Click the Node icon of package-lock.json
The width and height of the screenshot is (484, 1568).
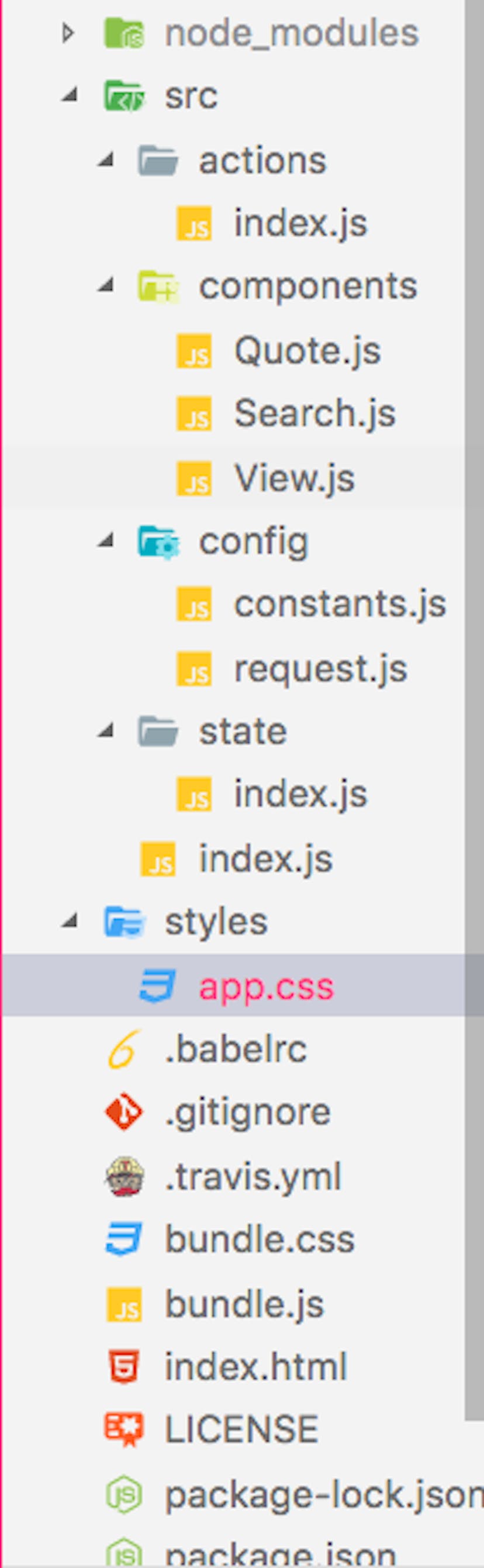pos(124,1495)
